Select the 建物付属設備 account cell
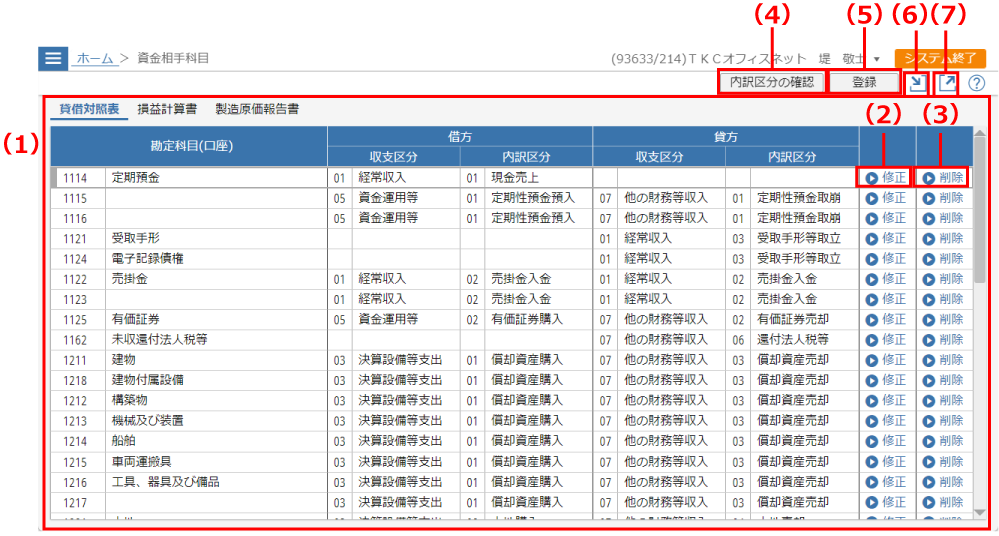The width and height of the screenshot is (999, 536). tap(216, 380)
